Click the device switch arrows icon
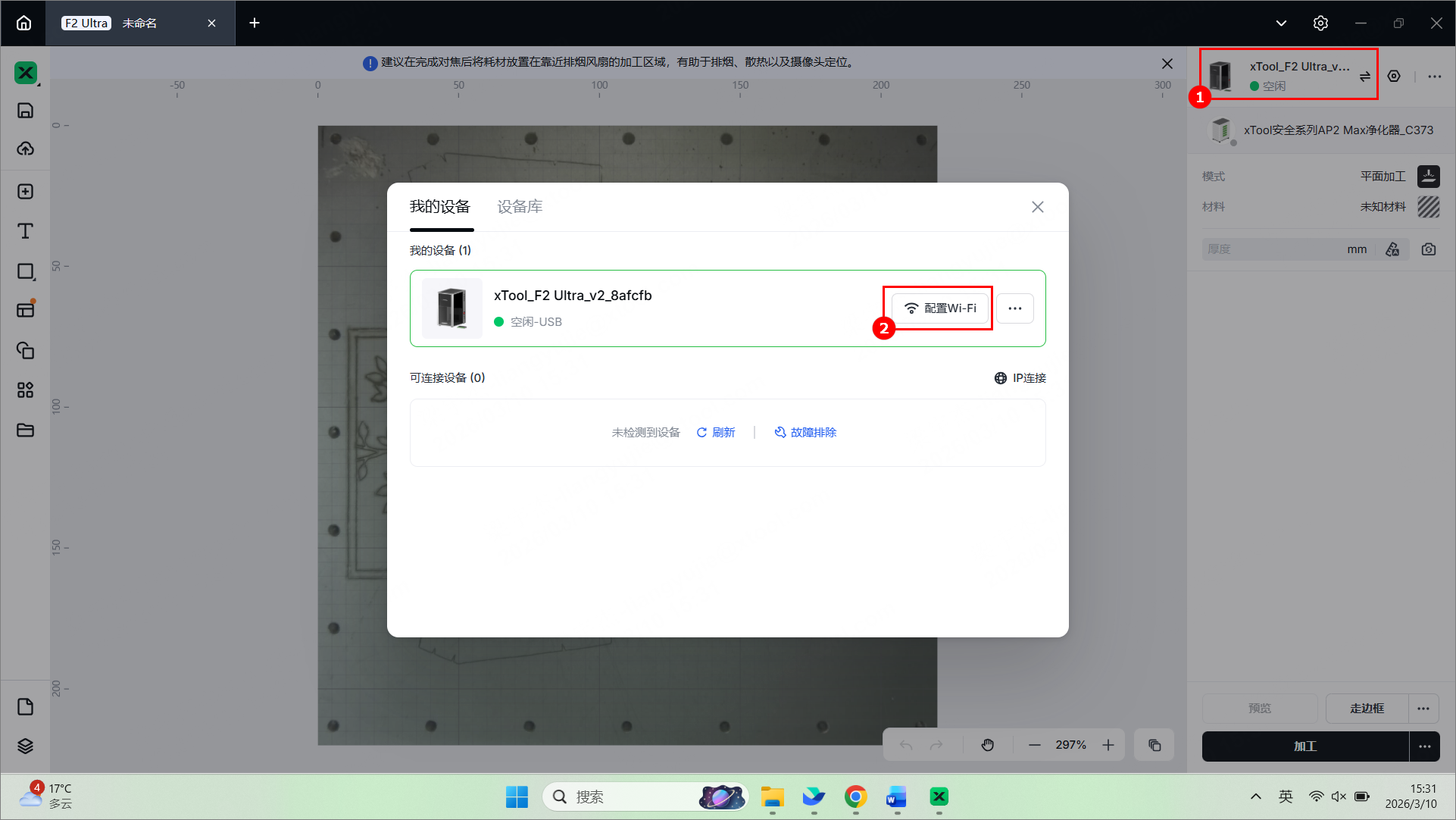Image resolution: width=1456 pixels, height=820 pixels. pos(1364,77)
